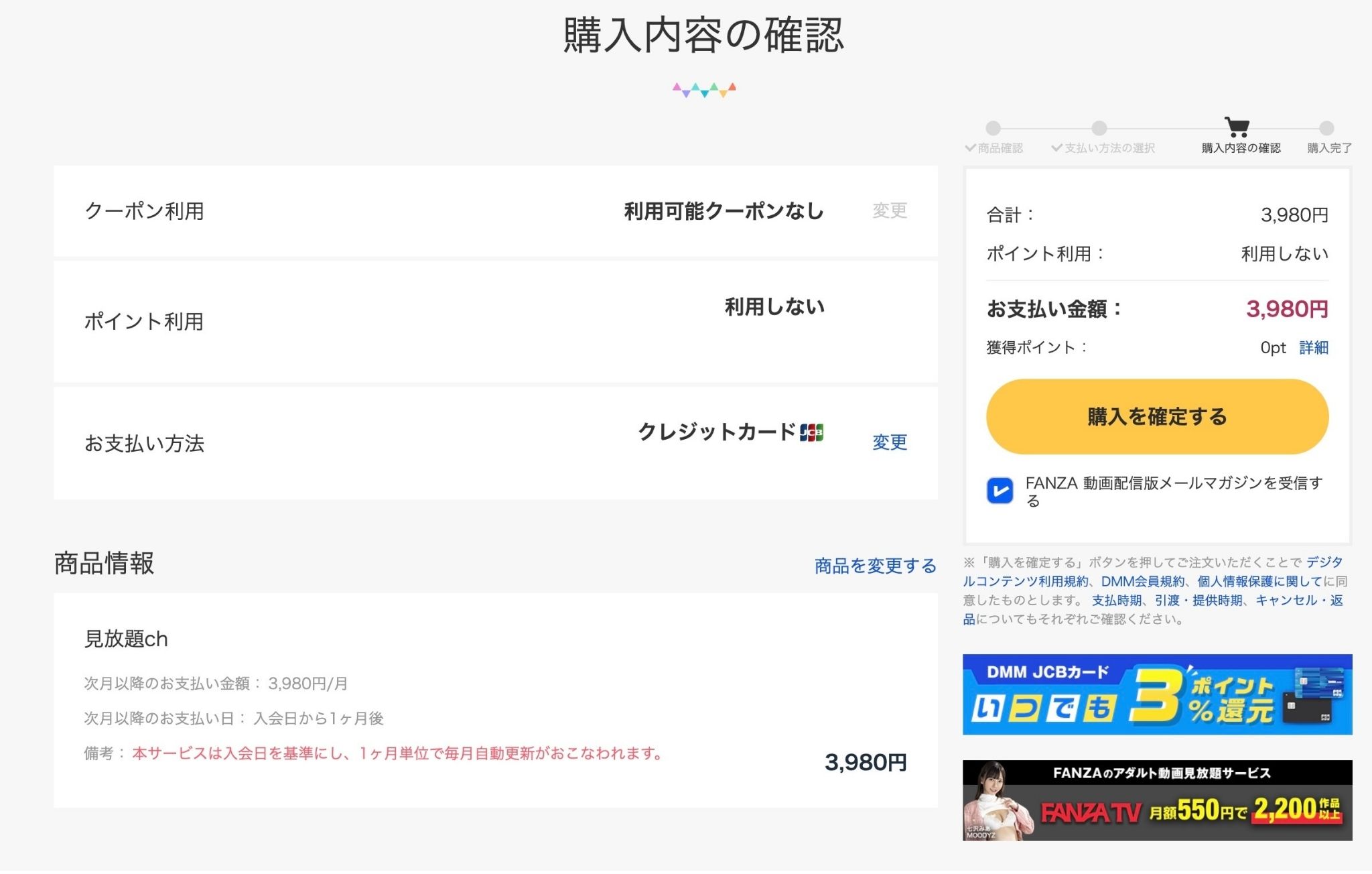Click the colorful triangle divider under title

704,90
